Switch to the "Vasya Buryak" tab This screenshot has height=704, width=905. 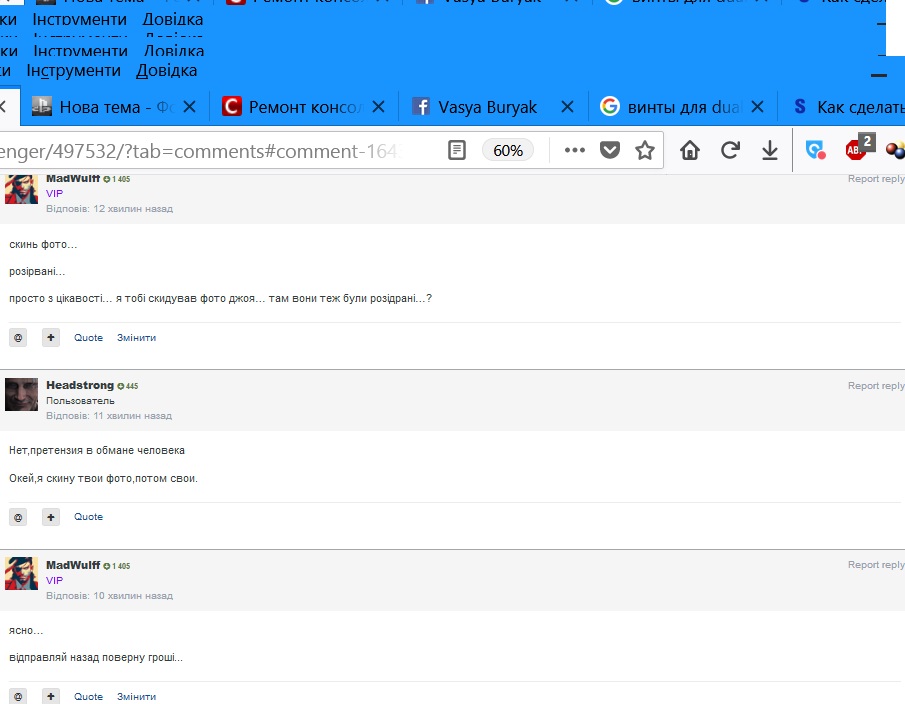click(487, 107)
